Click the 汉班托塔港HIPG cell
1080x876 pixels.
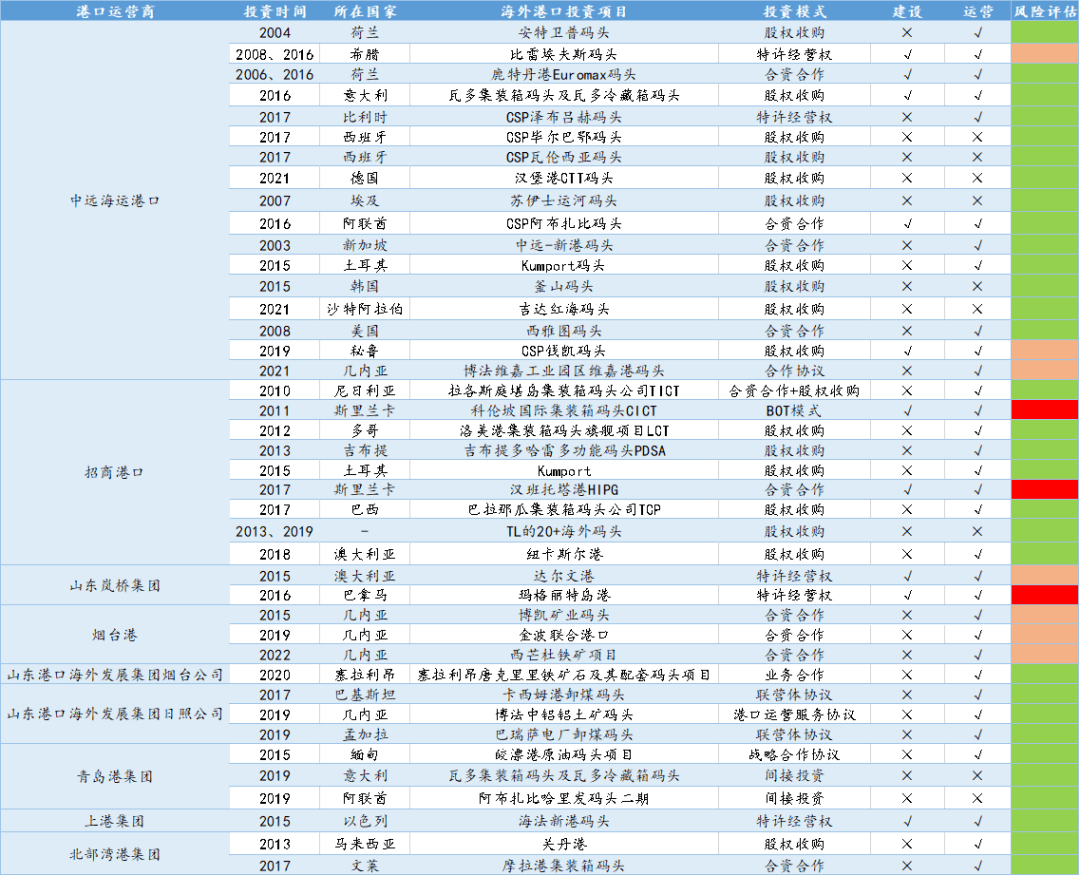pyautogui.click(x=564, y=490)
